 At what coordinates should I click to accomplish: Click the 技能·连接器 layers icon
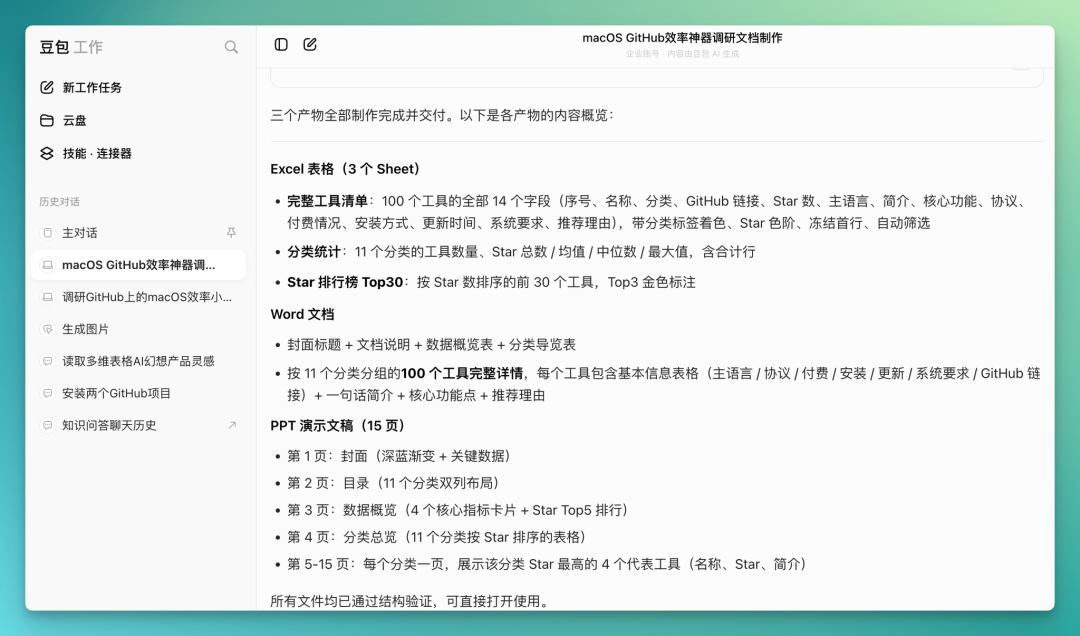pyautogui.click(x=47, y=154)
